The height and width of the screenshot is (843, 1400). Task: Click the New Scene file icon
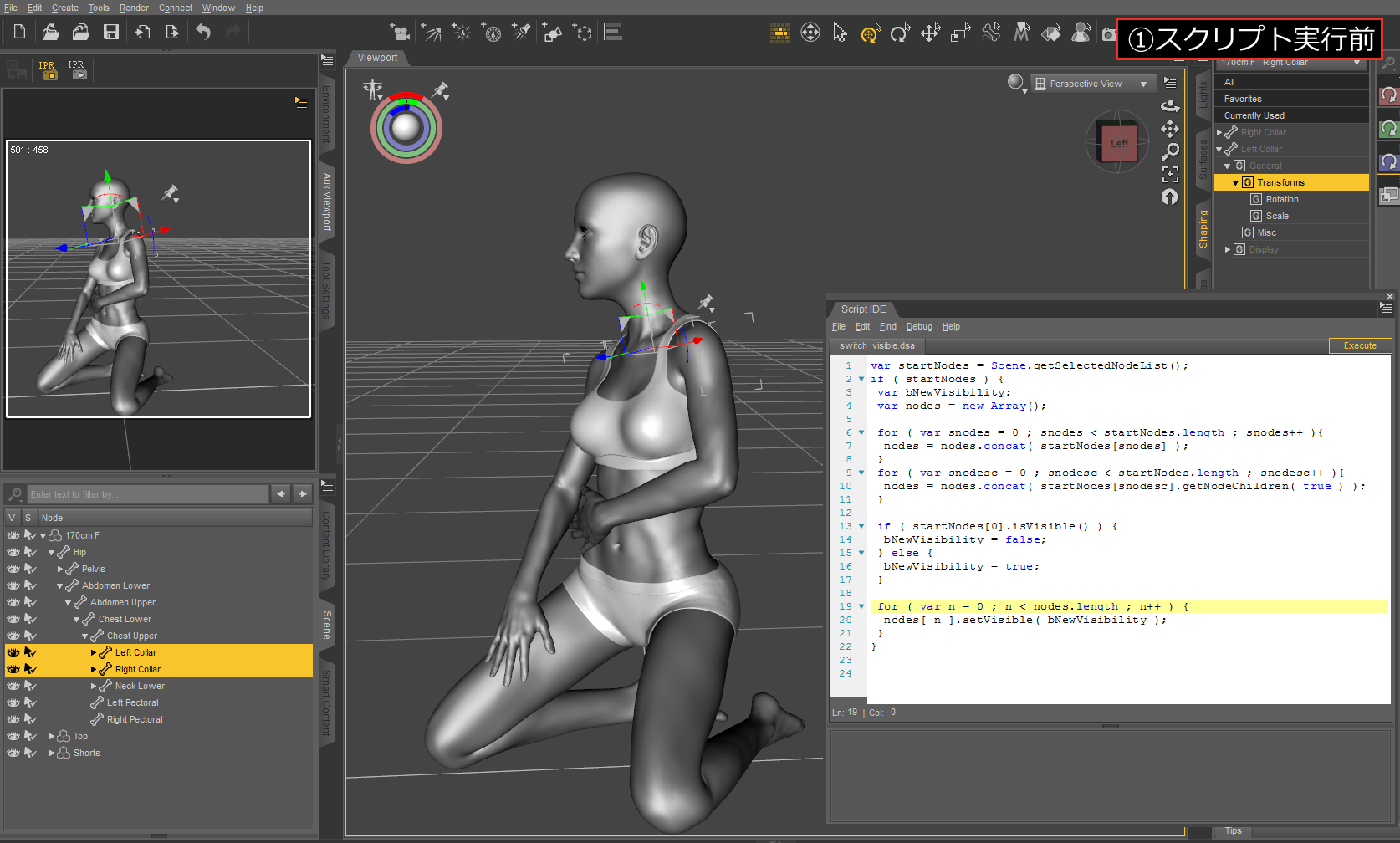[19, 33]
